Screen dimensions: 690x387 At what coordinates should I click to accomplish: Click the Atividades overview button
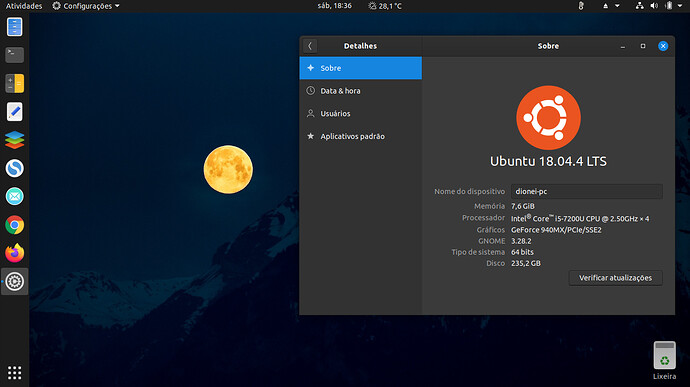(24, 6)
